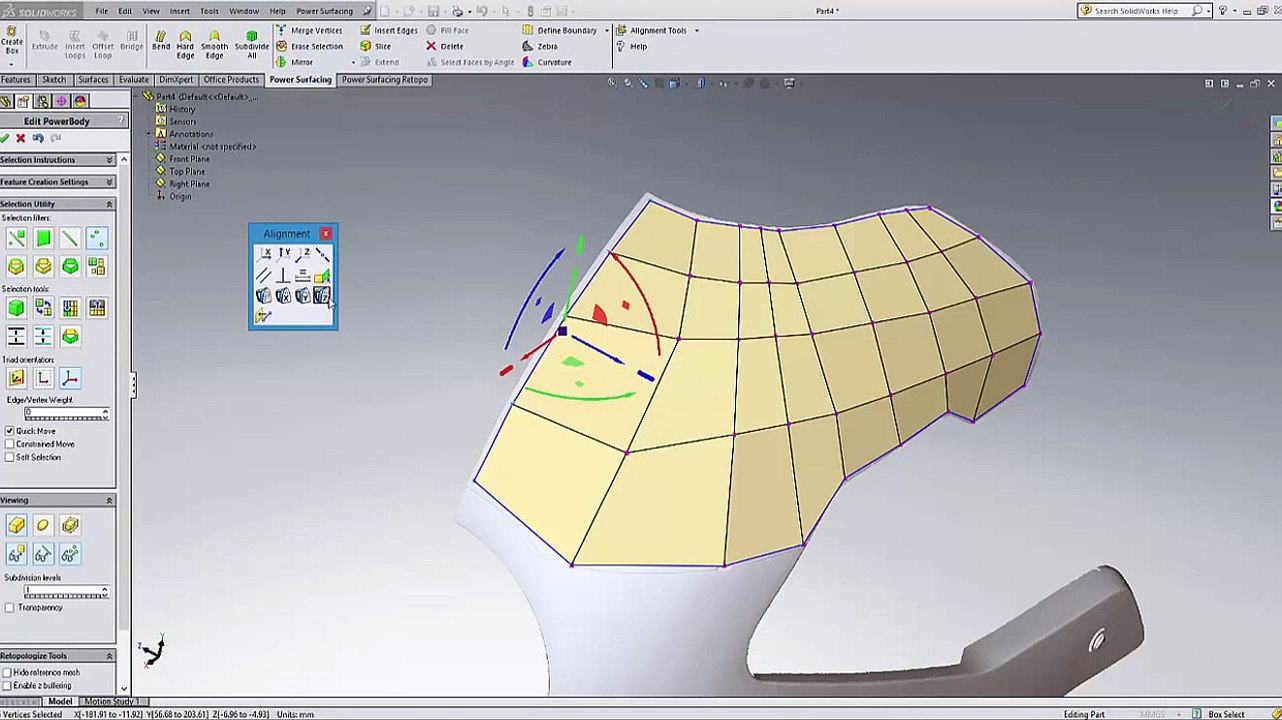Viewport: 1282px width, 720px height.
Task: Open the File menu
Action: click(102, 11)
